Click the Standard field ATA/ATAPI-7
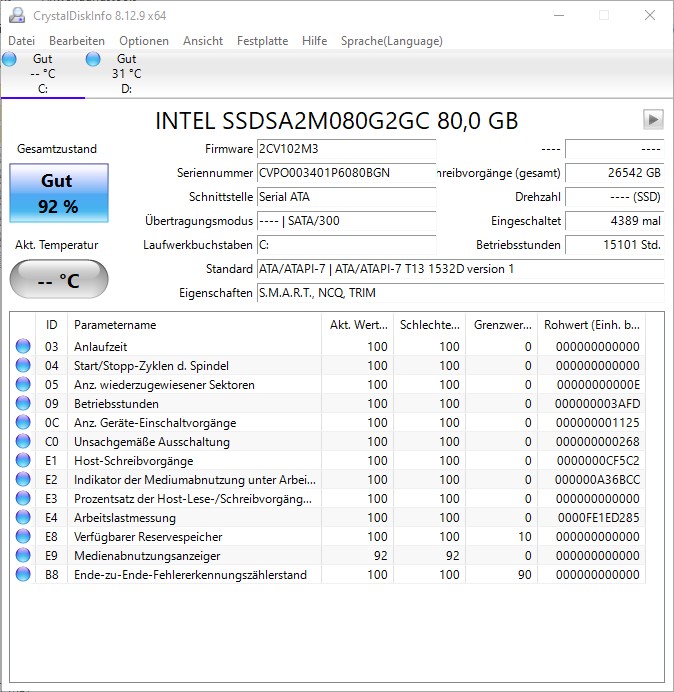The image size is (674, 692). pos(460,269)
